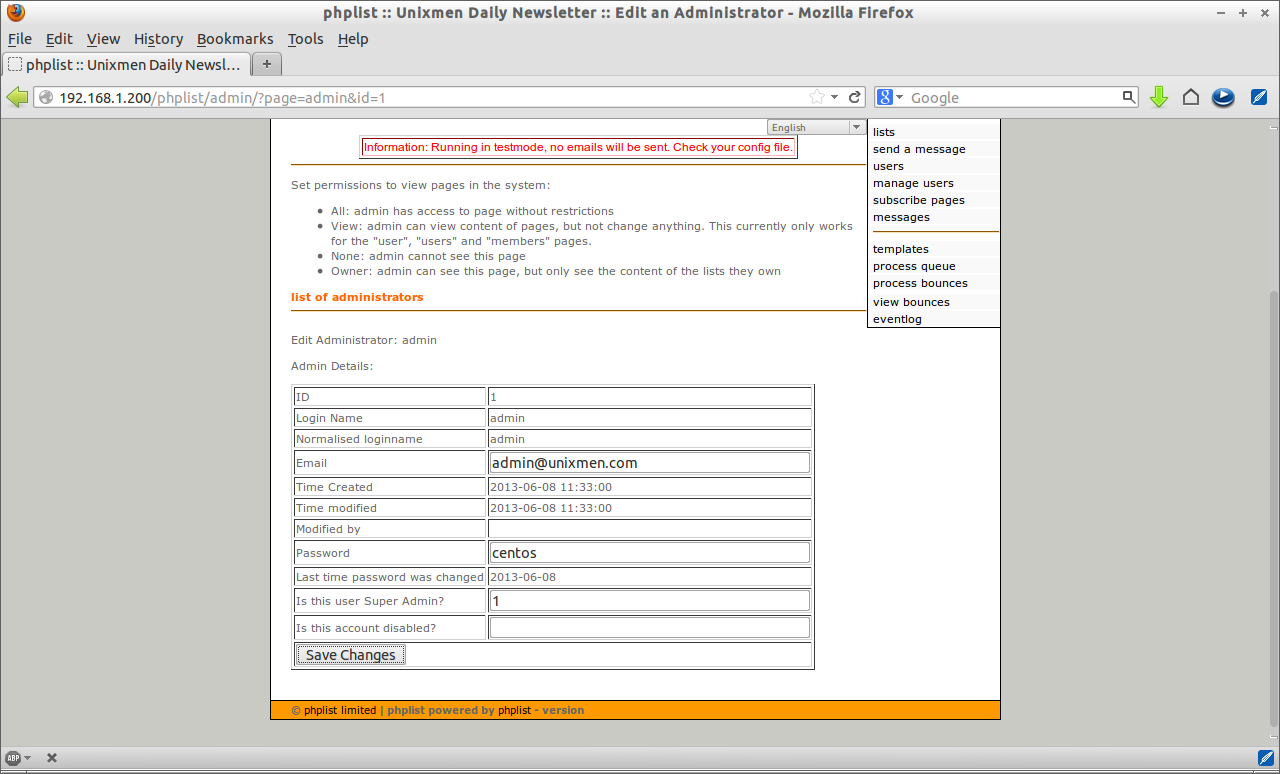Click the Password input field
Screen dimensions: 1280x774
649,552
